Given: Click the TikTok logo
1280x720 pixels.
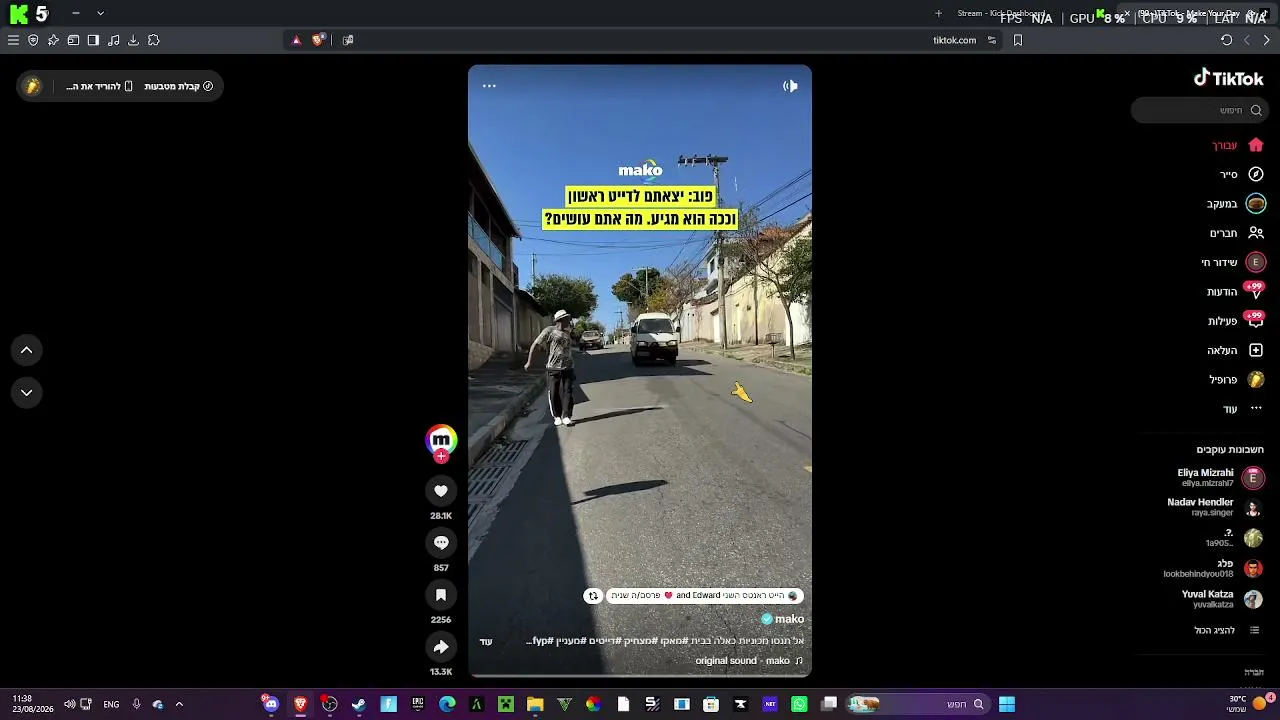Looking at the screenshot, I should pos(1229,78).
